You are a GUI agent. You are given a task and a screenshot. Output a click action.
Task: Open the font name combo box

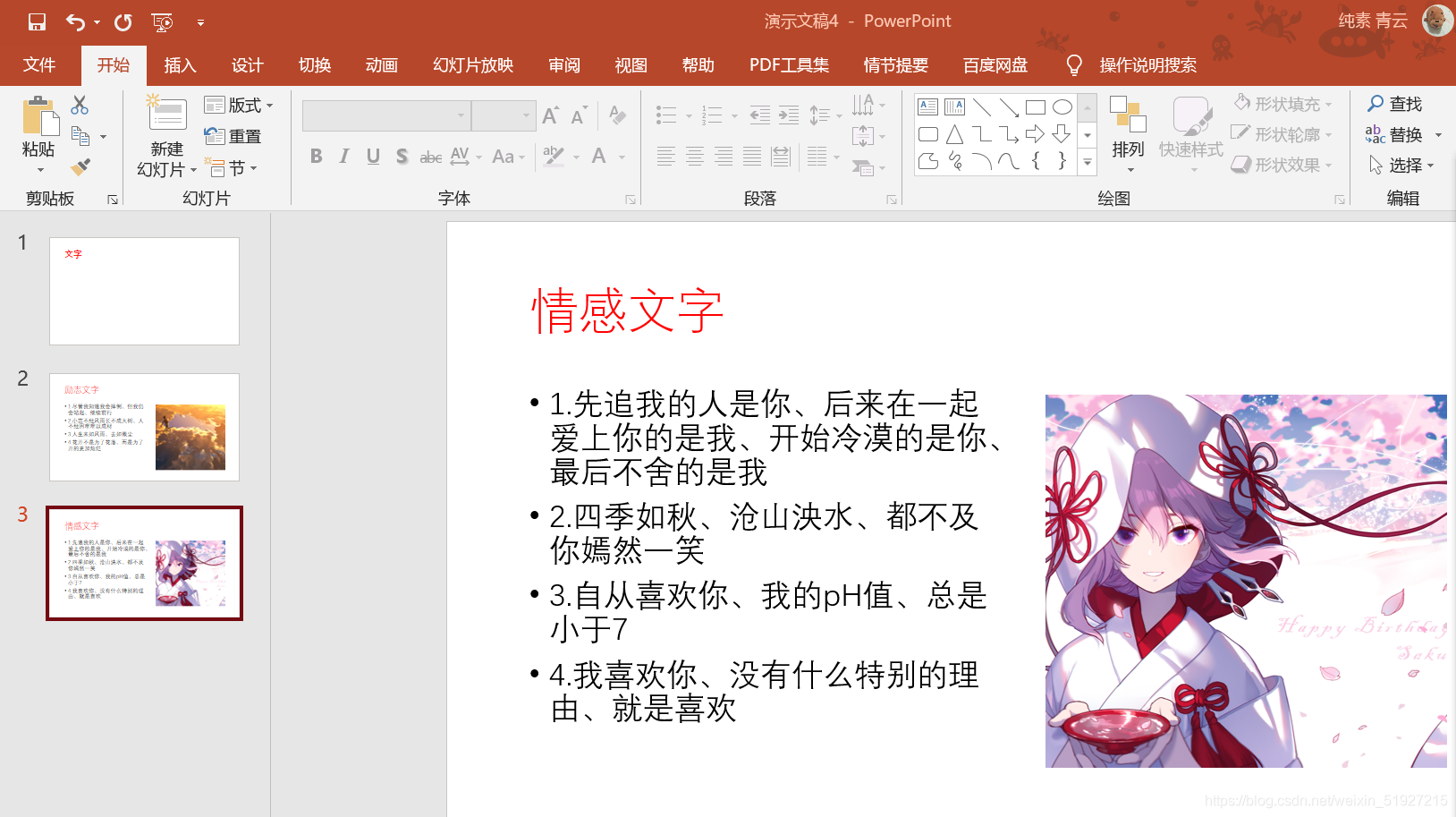386,115
